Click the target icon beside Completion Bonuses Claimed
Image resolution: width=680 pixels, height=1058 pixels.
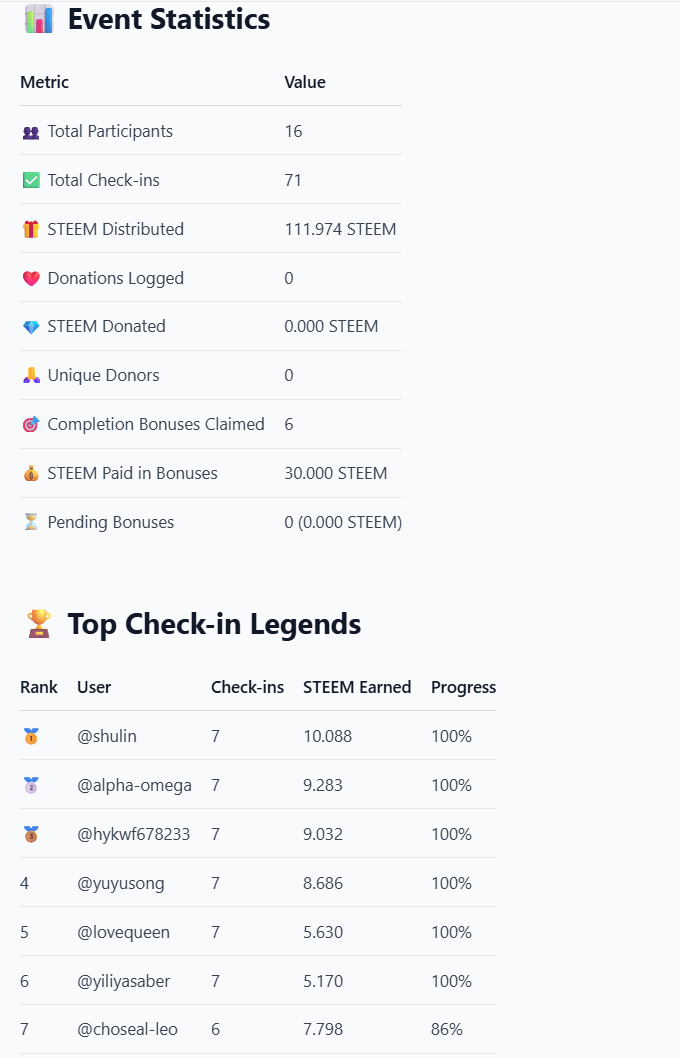click(31, 424)
